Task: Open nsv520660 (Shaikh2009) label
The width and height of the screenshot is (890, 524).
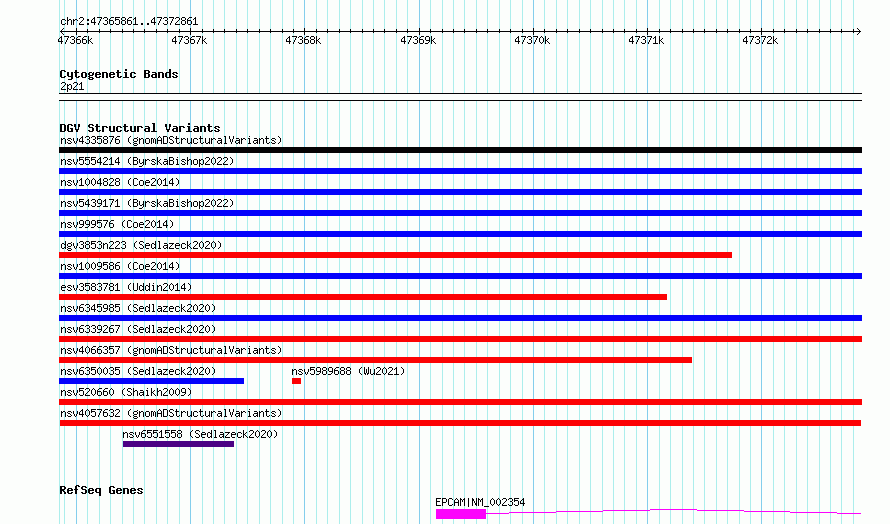Action: pos(126,392)
